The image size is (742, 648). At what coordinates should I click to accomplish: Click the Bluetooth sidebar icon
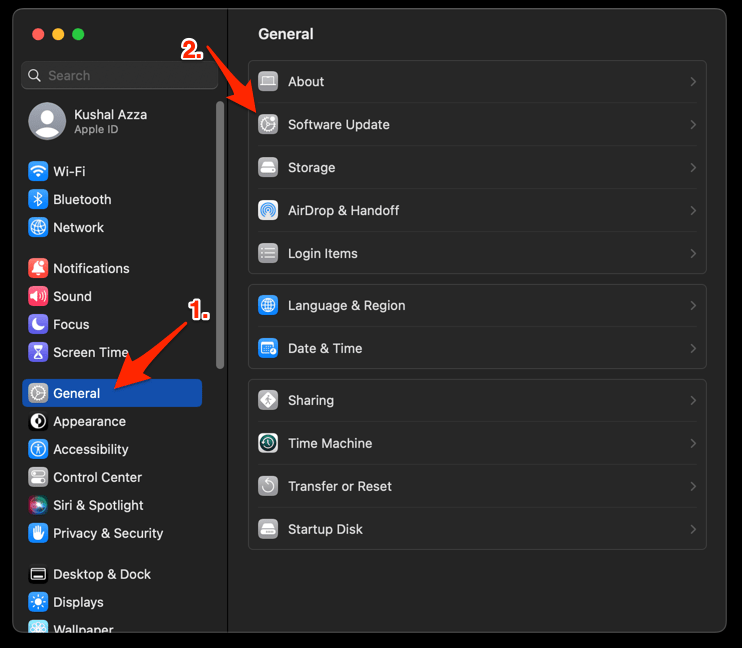coord(38,199)
